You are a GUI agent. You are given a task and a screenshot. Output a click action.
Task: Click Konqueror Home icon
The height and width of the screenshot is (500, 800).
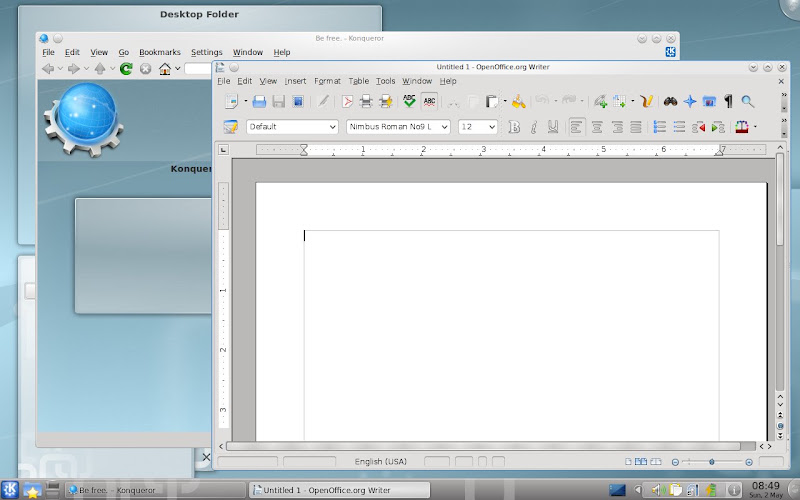tap(165, 68)
